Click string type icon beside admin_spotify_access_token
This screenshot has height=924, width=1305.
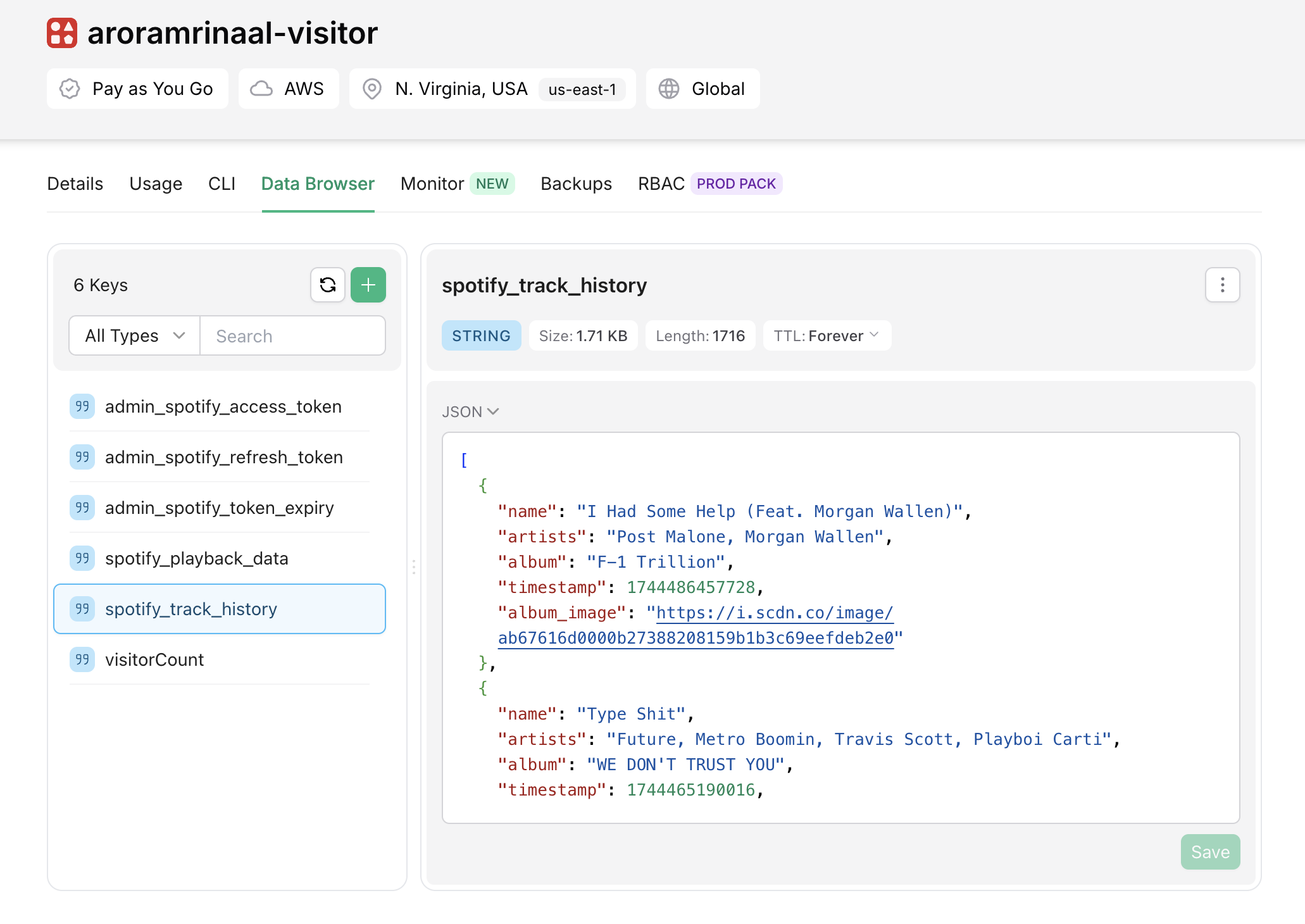click(82, 406)
